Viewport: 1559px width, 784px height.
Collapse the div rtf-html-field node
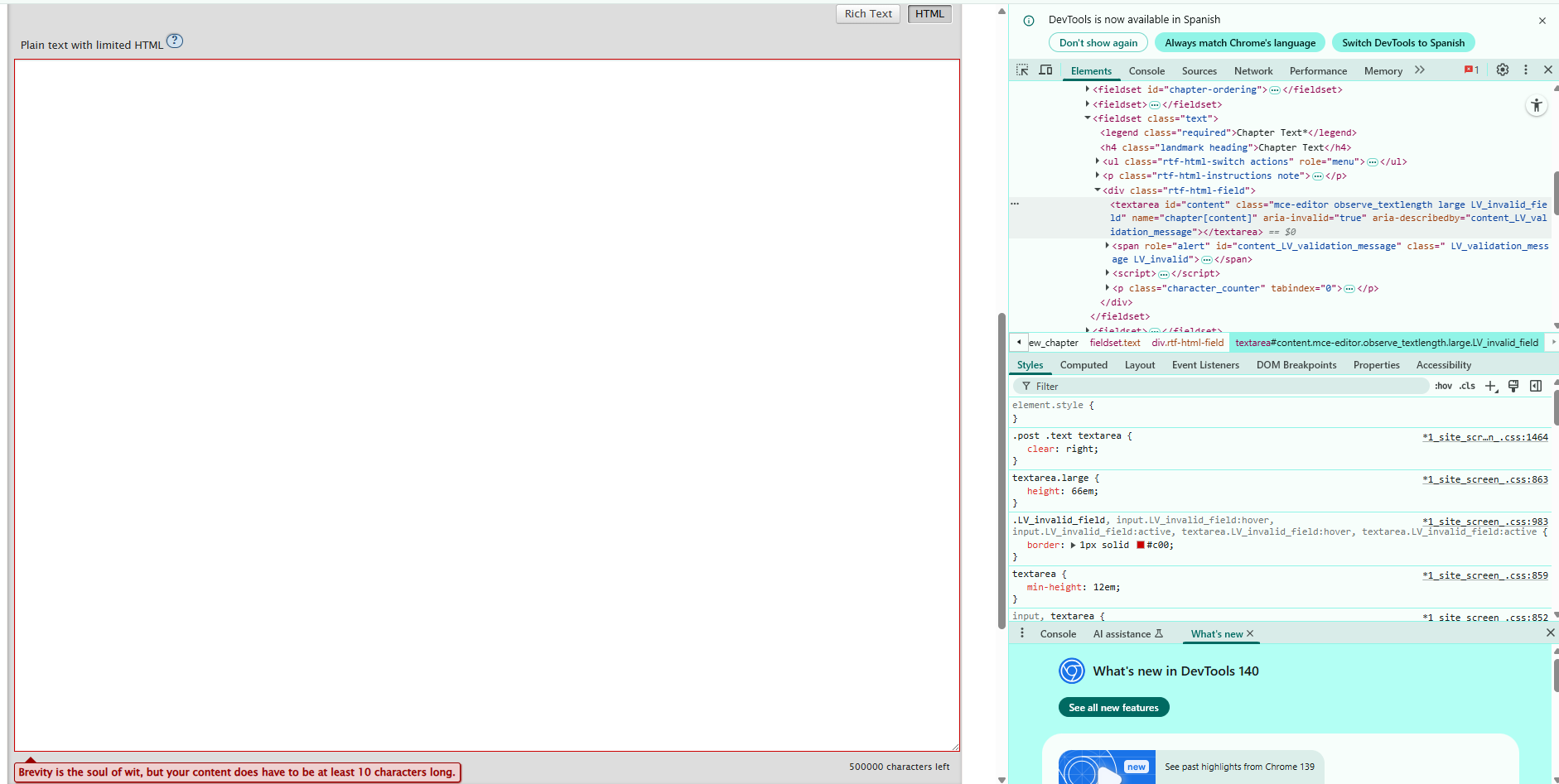tap(1098, 190)
